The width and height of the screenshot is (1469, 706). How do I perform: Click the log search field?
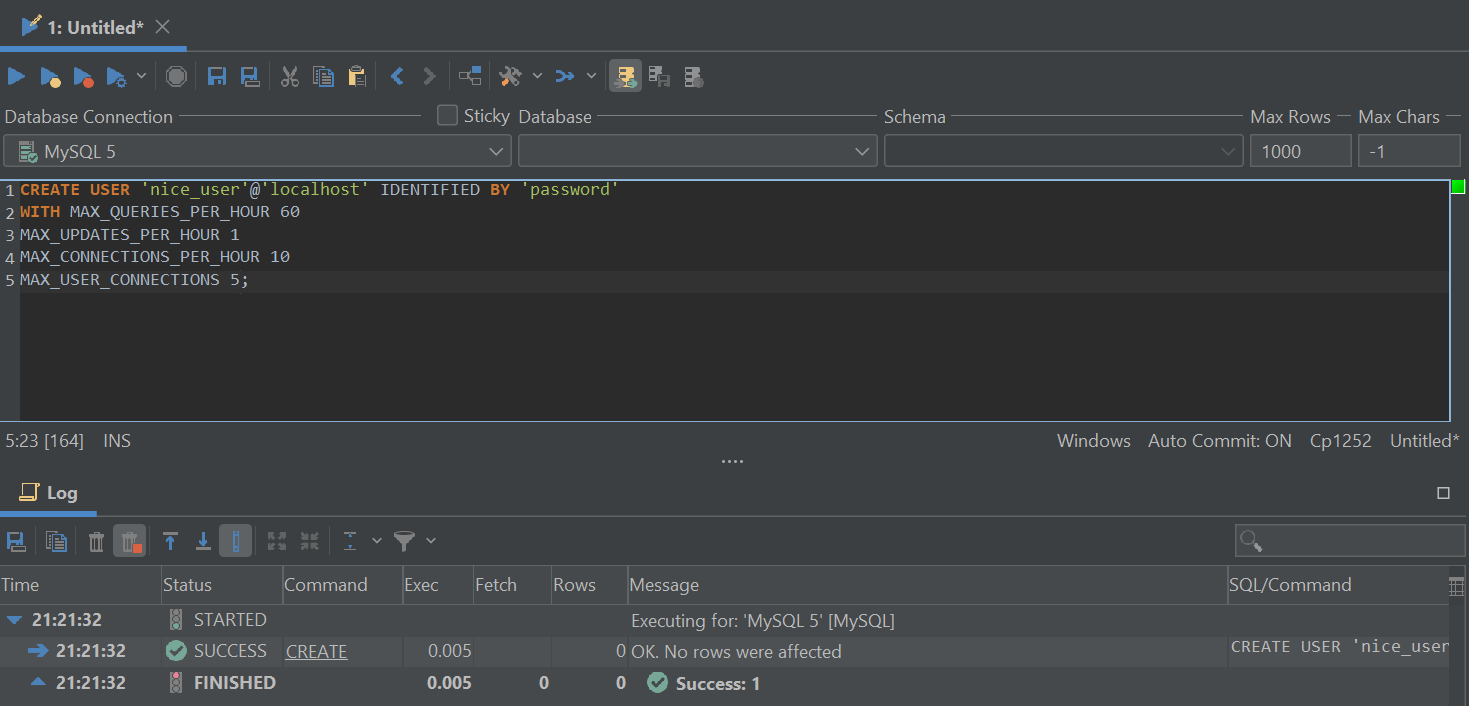(x=1350, y=541)
